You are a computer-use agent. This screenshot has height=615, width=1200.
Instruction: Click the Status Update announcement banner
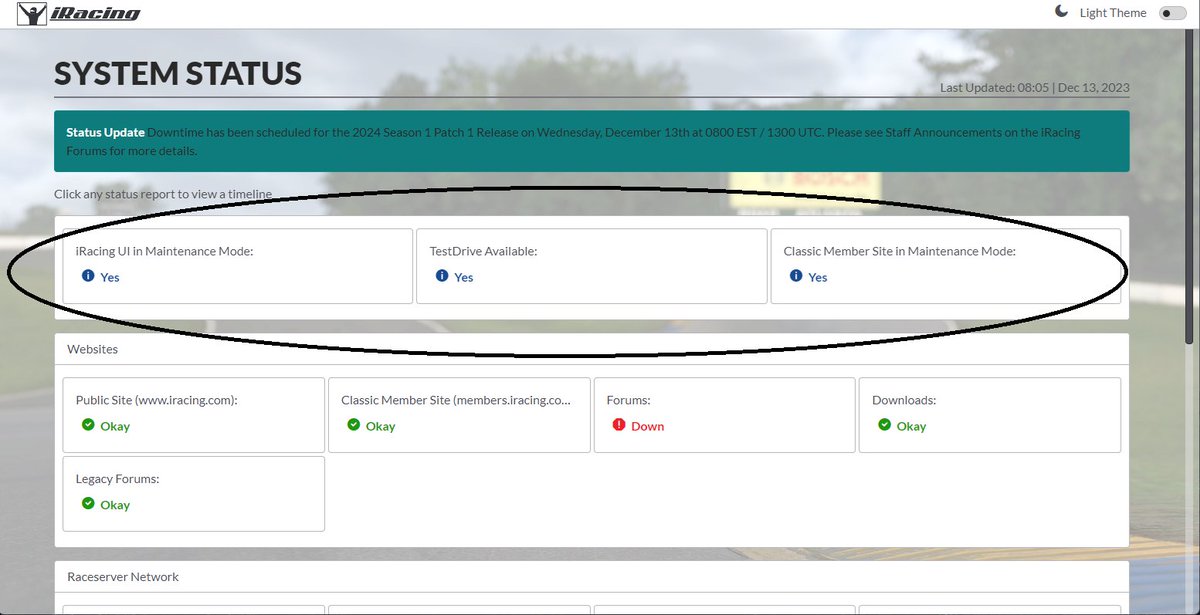click(x=592, y=141)
